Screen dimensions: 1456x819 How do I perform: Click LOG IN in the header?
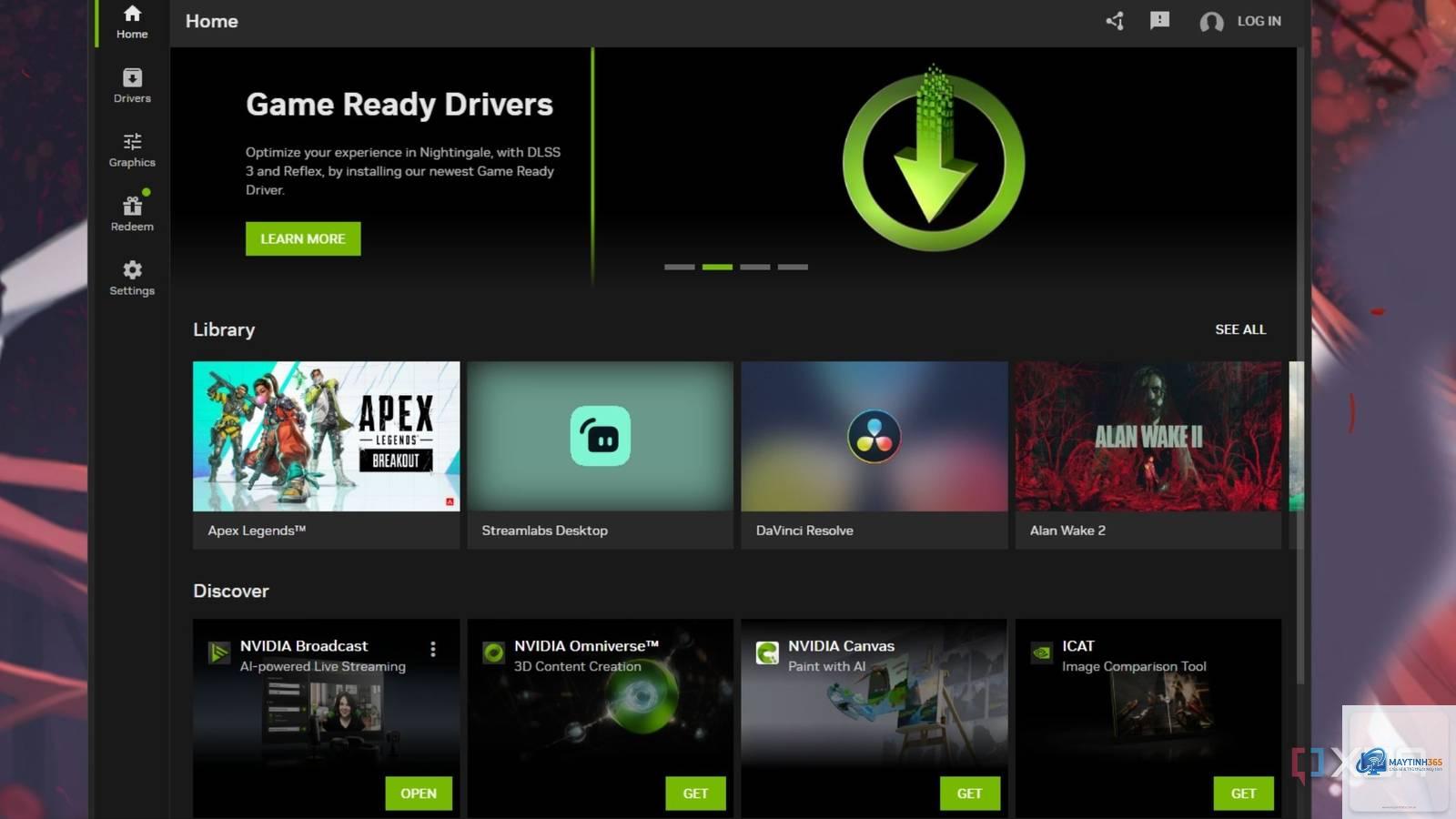click(x=1259, y=21)
